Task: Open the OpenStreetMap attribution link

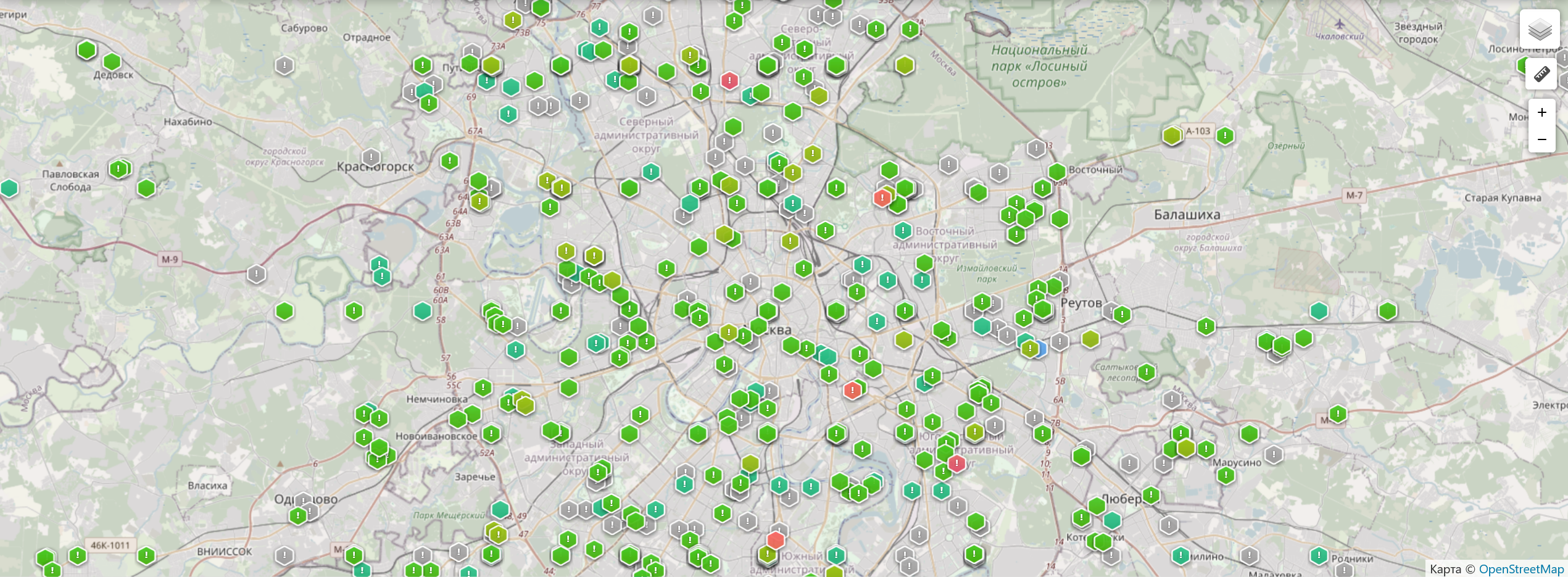Action: (x=1521, y=569)
